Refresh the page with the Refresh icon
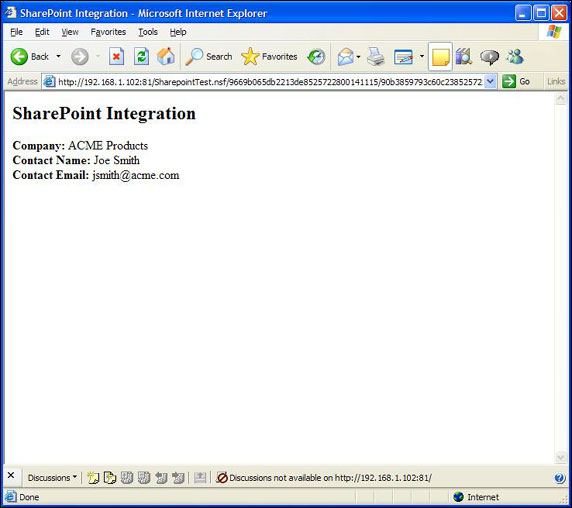Viewport: 572px width, 508px height. 141,57
